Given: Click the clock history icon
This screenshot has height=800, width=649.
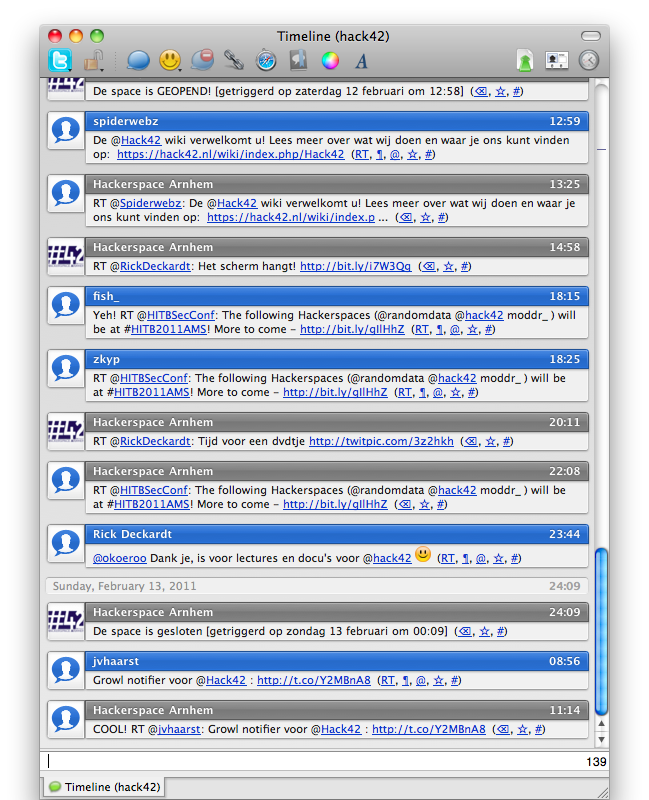Looking at the screenshot, I should click(589, 61).
